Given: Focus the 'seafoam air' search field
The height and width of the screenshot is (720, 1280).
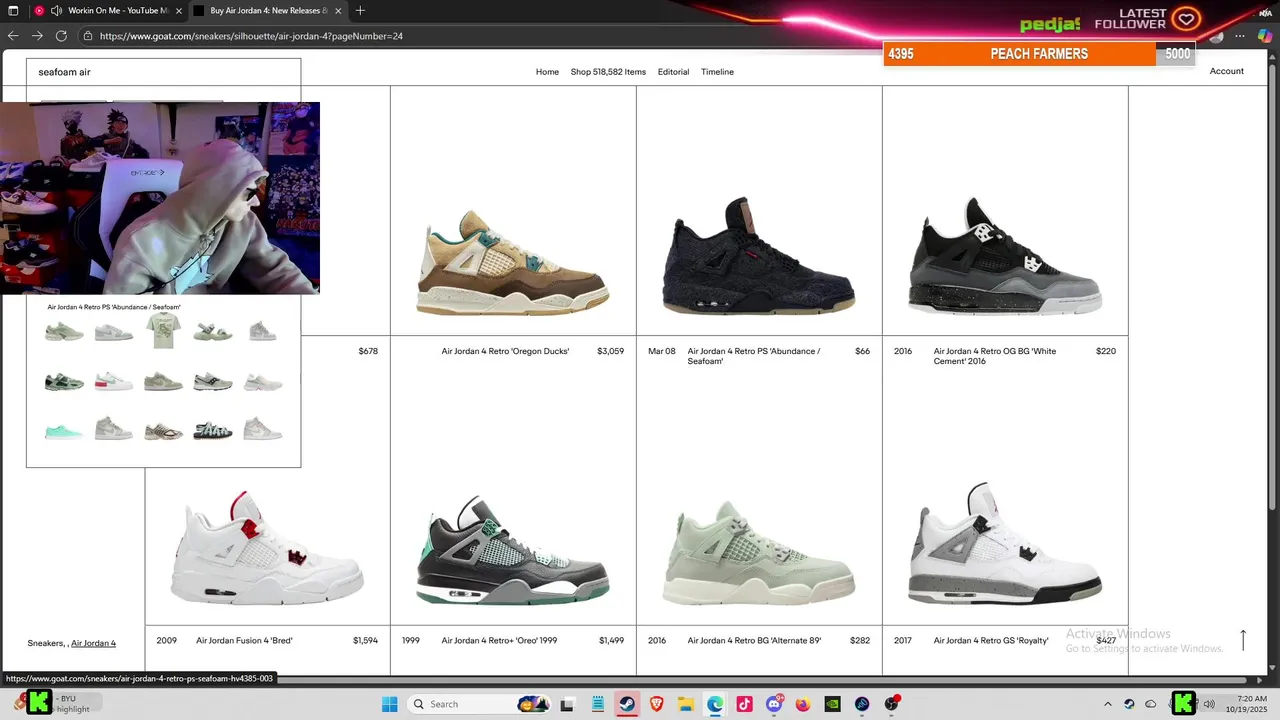Looking at the screenshot, I should coord(163,72).
